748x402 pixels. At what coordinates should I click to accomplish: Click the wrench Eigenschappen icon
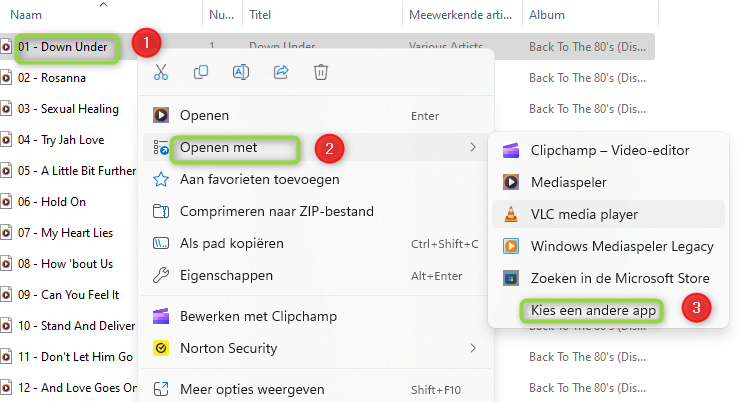(x=161, y=275)
